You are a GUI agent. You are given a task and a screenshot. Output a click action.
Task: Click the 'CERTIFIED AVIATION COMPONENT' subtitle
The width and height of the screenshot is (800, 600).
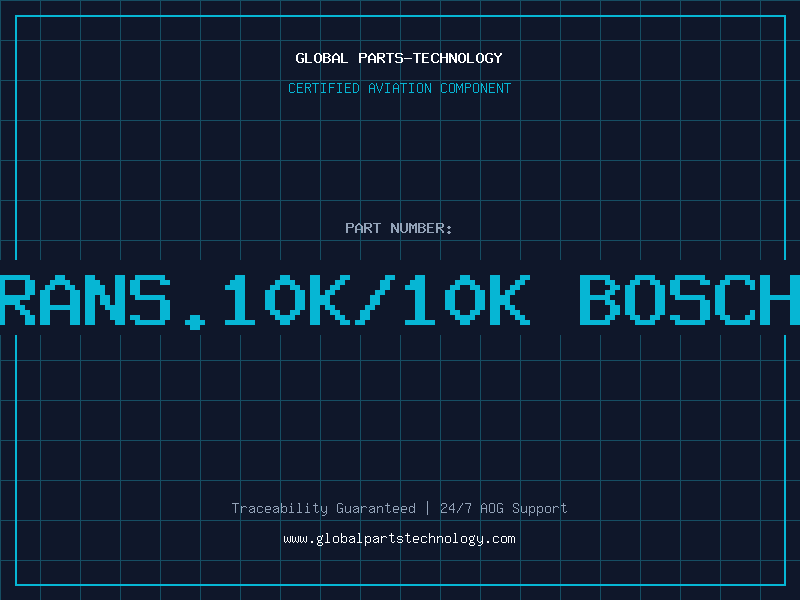coord(399,88)
